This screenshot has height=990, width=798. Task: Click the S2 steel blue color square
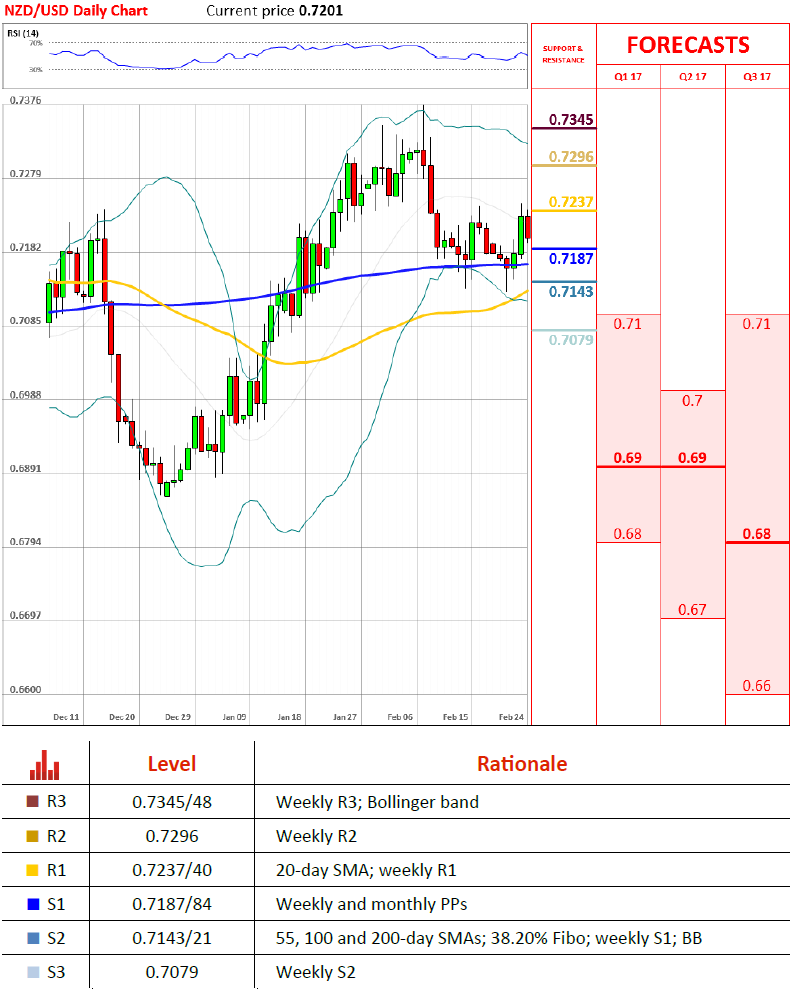pyautogui.click(x=33, y=938)
